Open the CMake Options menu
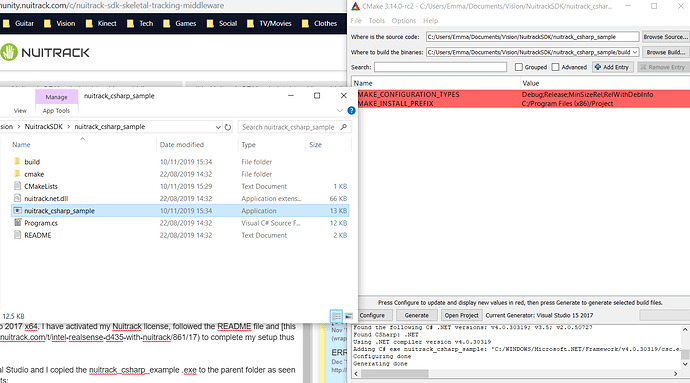Viewport: 690px width, 383px height. pos(404,21)
